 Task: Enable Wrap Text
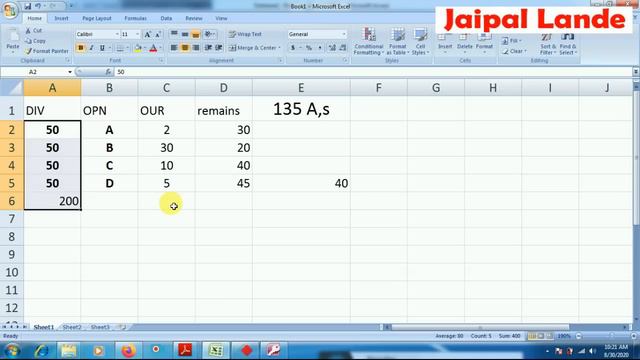(x=245, y=34)
